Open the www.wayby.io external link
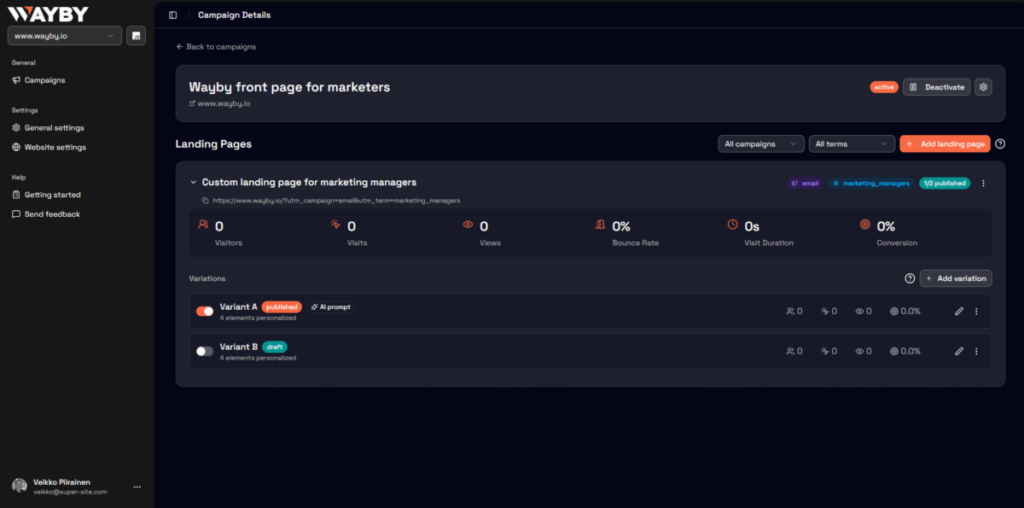This screenshot has width=1024, height=508. 219,103
